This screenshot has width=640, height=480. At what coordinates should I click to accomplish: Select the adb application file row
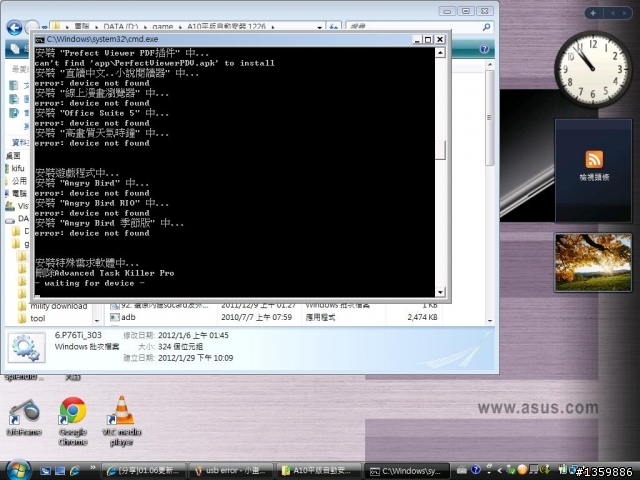[276, 317]
